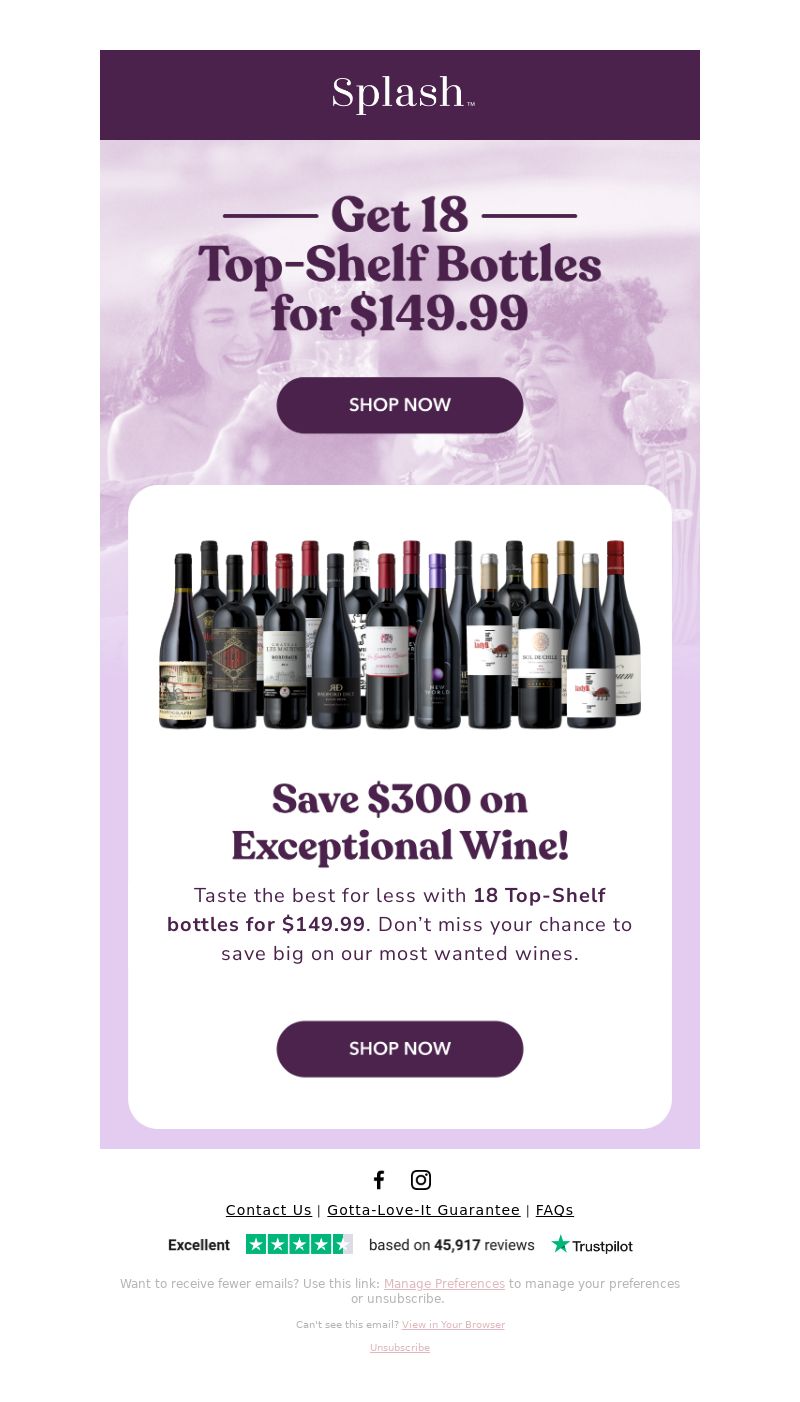This screenshot has width=800, height=1402.
Task: Open the Facebook icon link
Action: pos(379,1180)
